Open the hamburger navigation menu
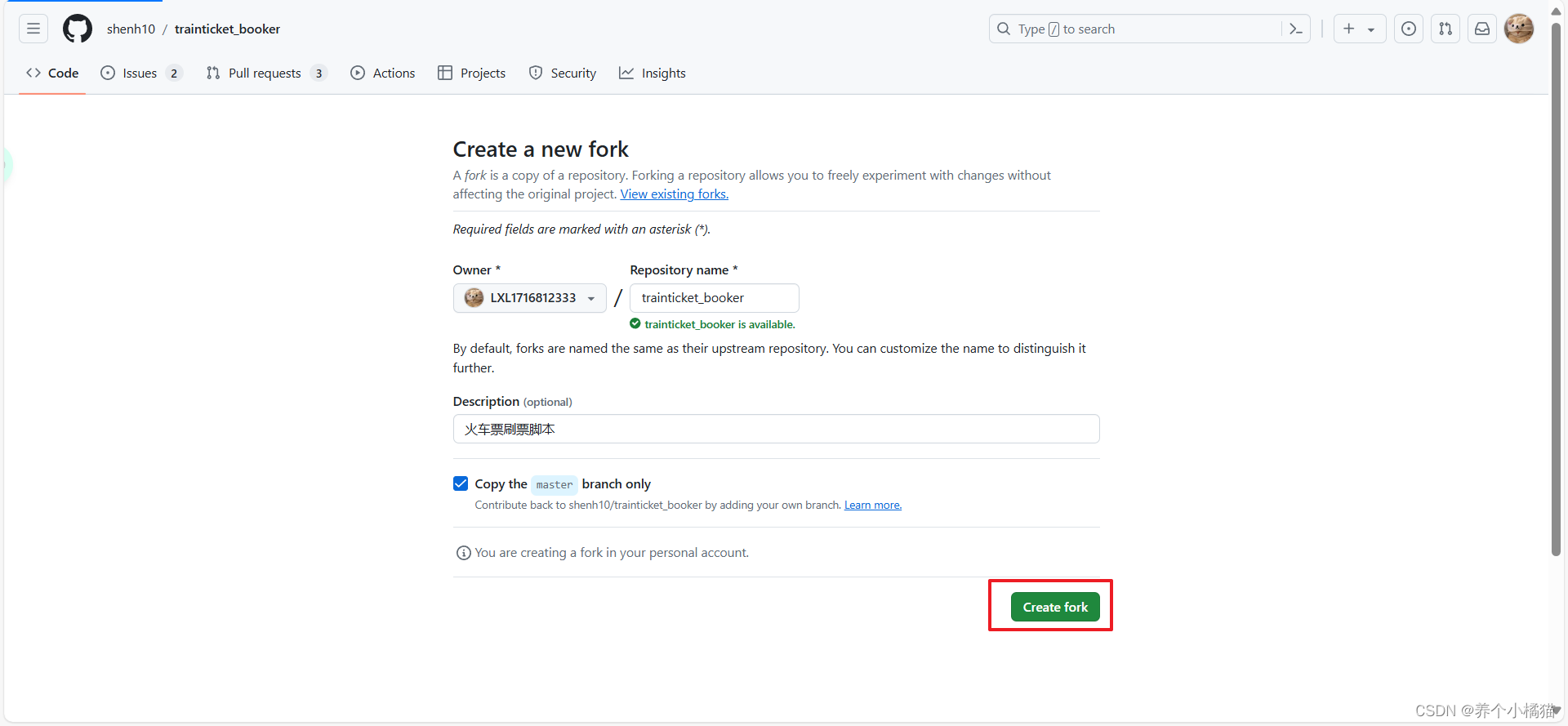This screenshot has height=726, width=1568. pyautogui.click(x=33, y=29)
